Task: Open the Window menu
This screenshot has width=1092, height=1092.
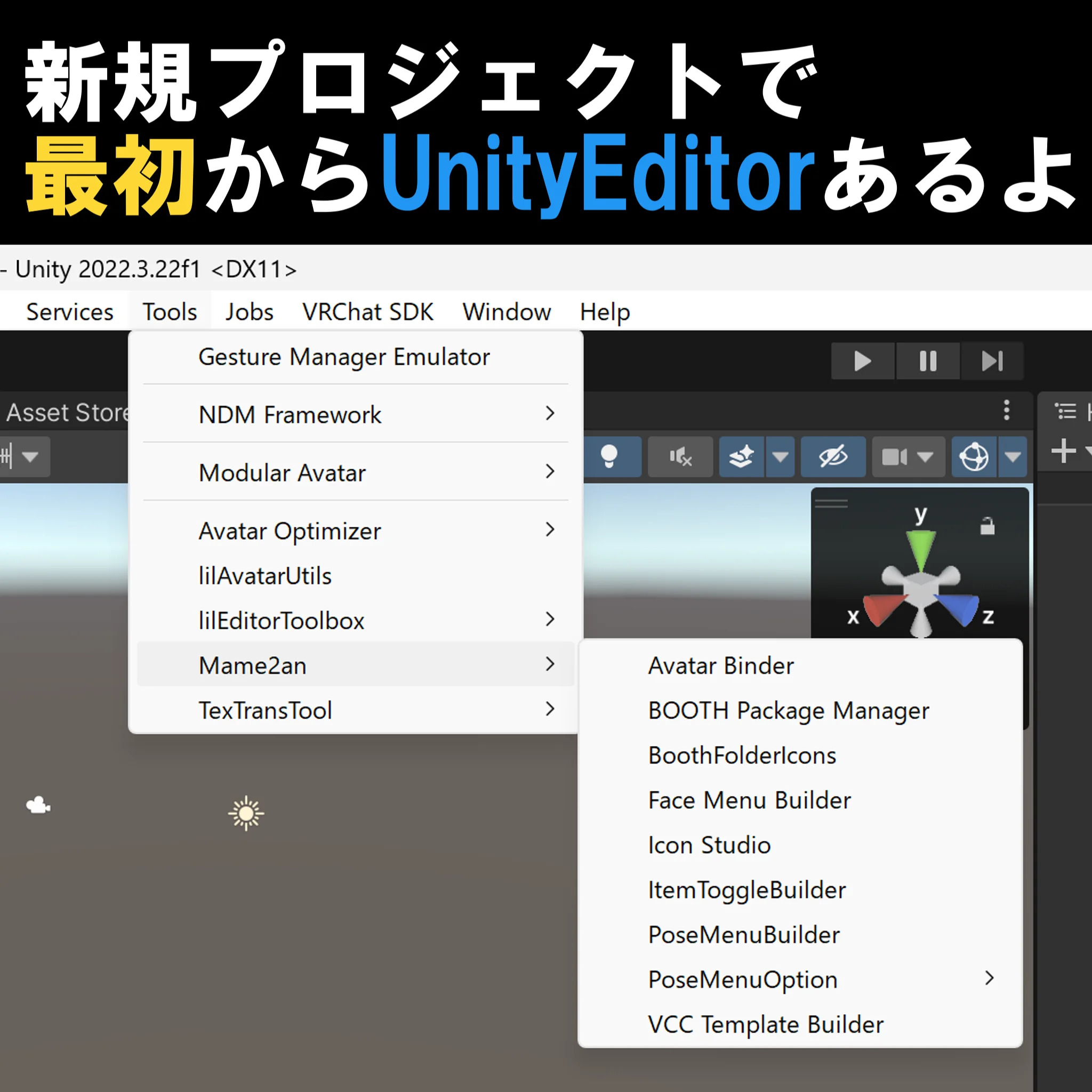Action: coord(506,311)
